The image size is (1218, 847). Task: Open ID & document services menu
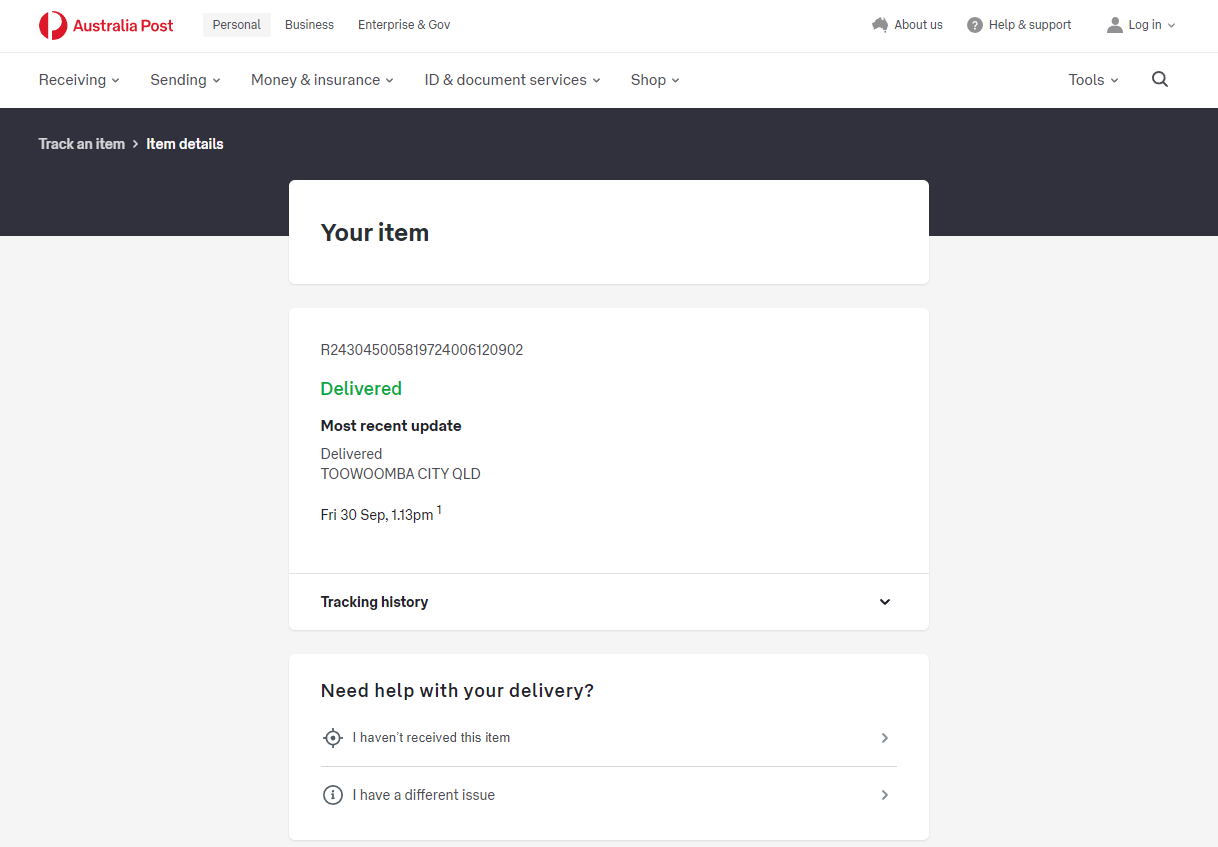(512, 80)
